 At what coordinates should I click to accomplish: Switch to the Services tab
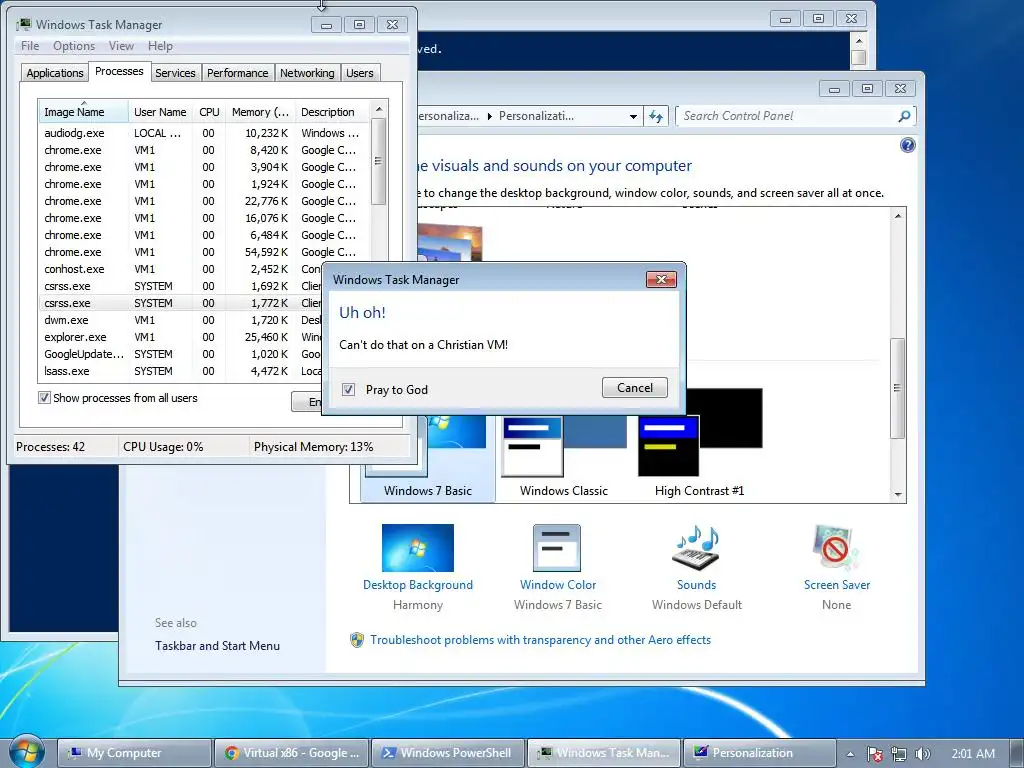pos(175,73)
